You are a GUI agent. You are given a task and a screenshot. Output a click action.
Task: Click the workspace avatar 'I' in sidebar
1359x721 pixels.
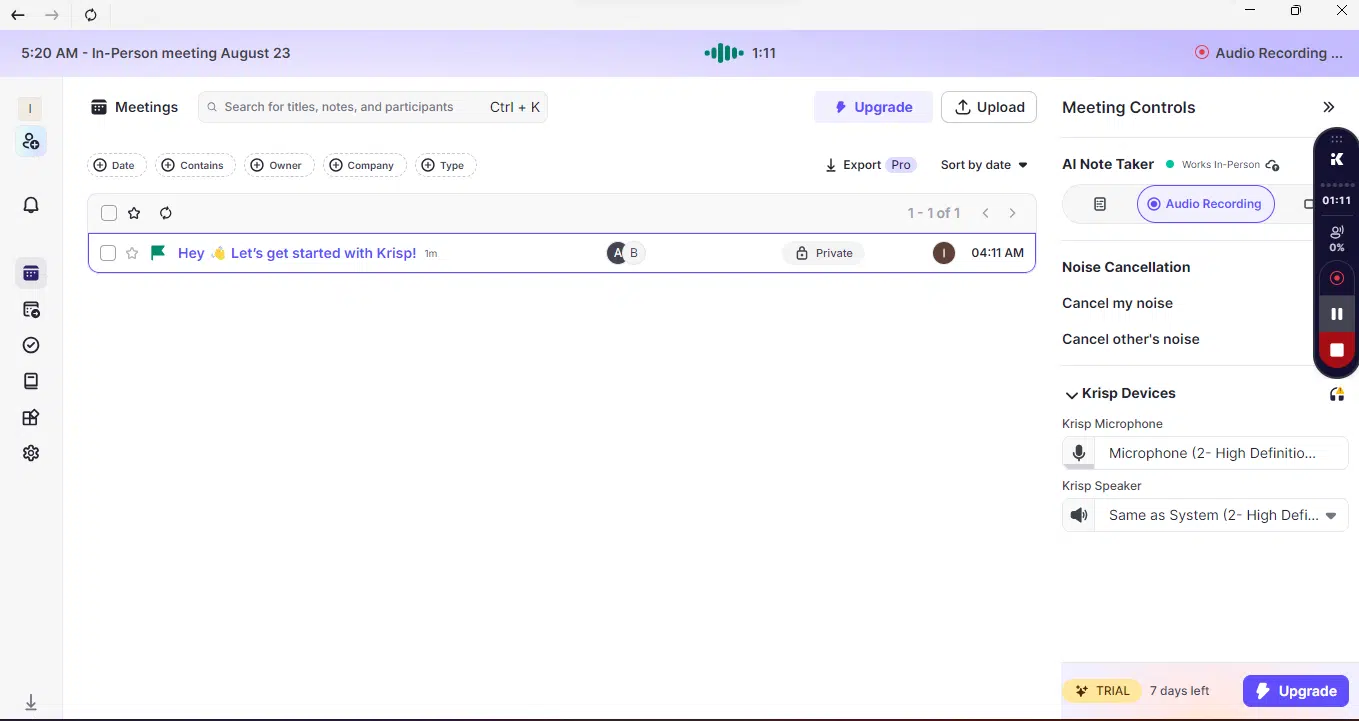pos(30,108)
